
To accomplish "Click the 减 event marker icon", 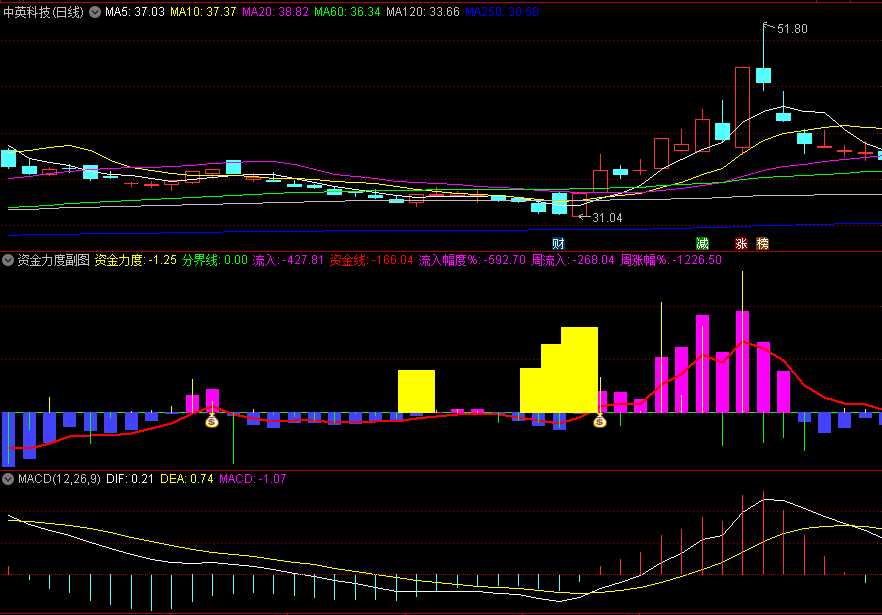I will coord(703,244).
